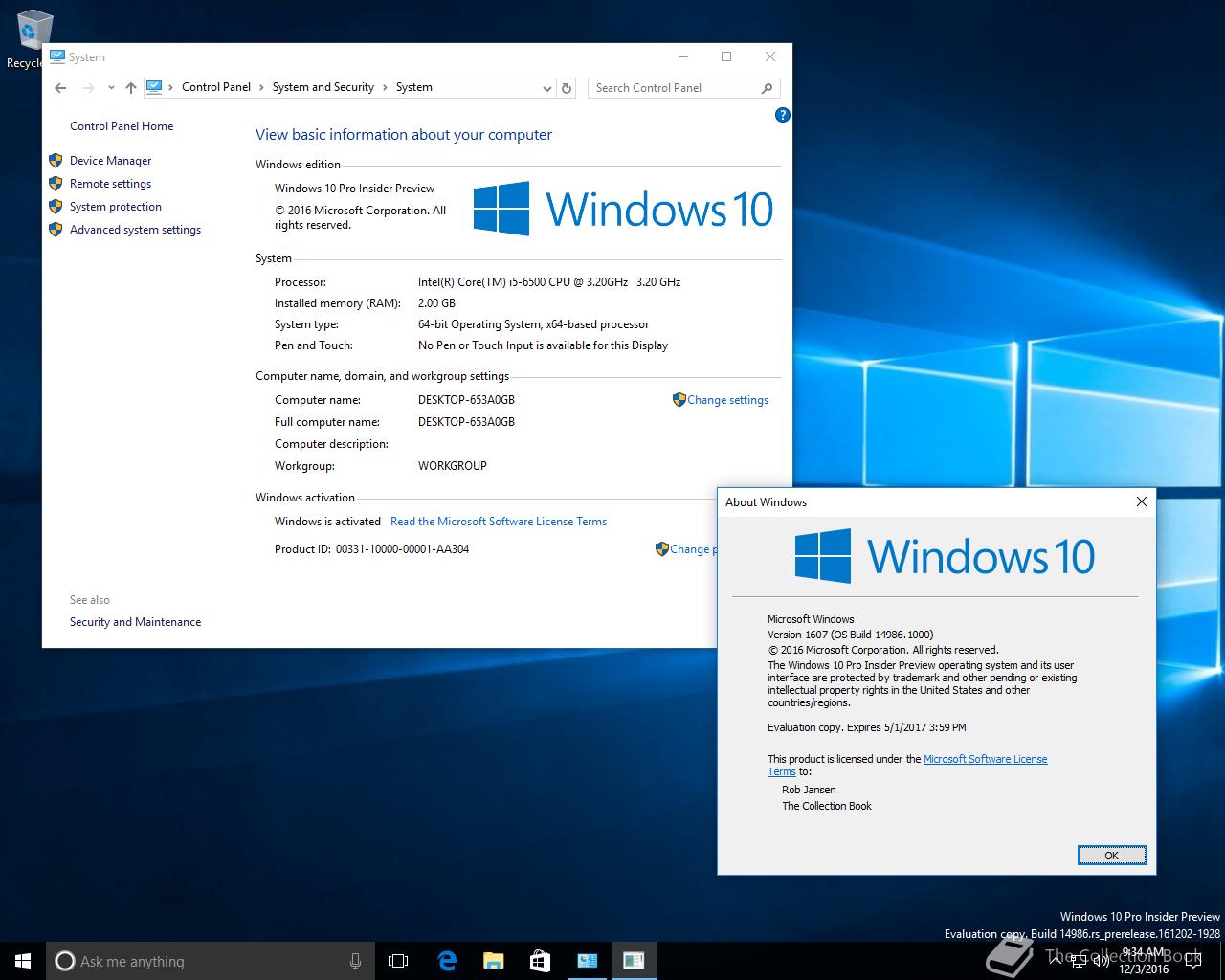
Task: Click Rob Jansen licensee name
Action: [809, 790]
